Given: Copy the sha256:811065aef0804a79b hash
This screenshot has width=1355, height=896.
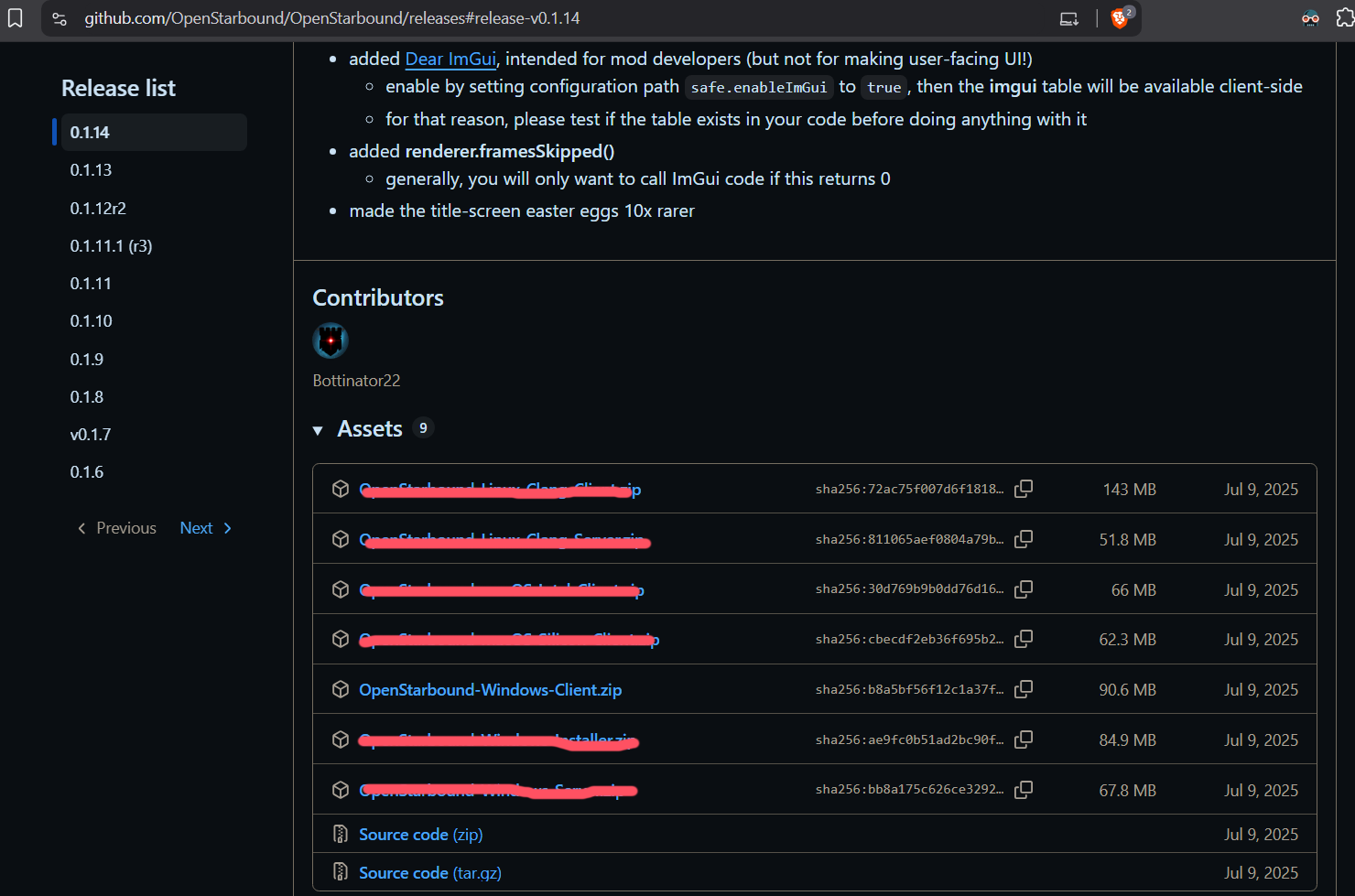Looking at the screenshot, I should pos(1024,539).
